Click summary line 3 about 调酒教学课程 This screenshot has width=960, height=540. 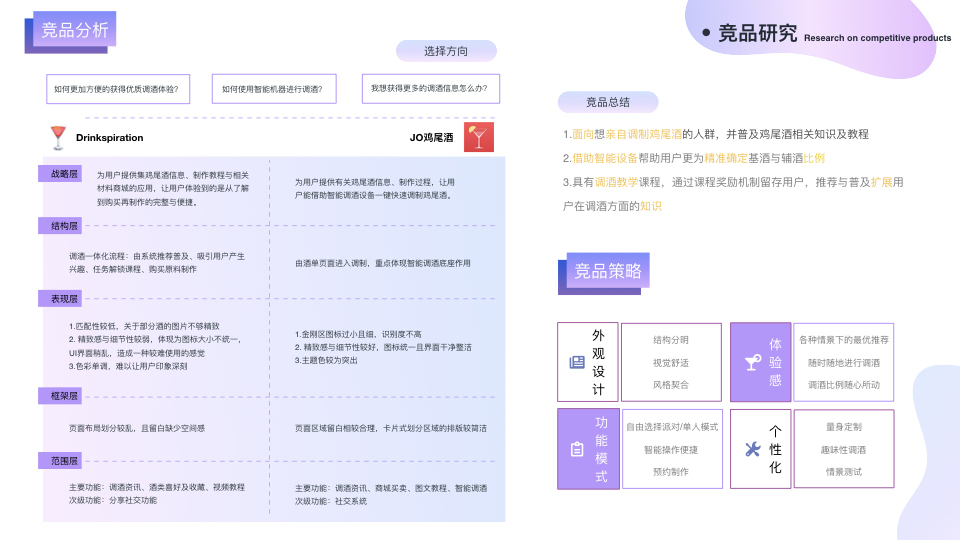pos(733,194)
